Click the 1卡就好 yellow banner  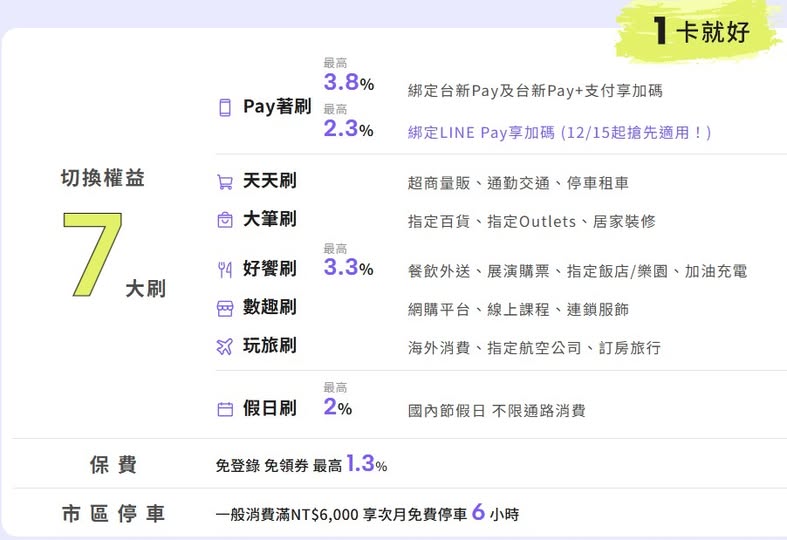click(x=698, y=31)
